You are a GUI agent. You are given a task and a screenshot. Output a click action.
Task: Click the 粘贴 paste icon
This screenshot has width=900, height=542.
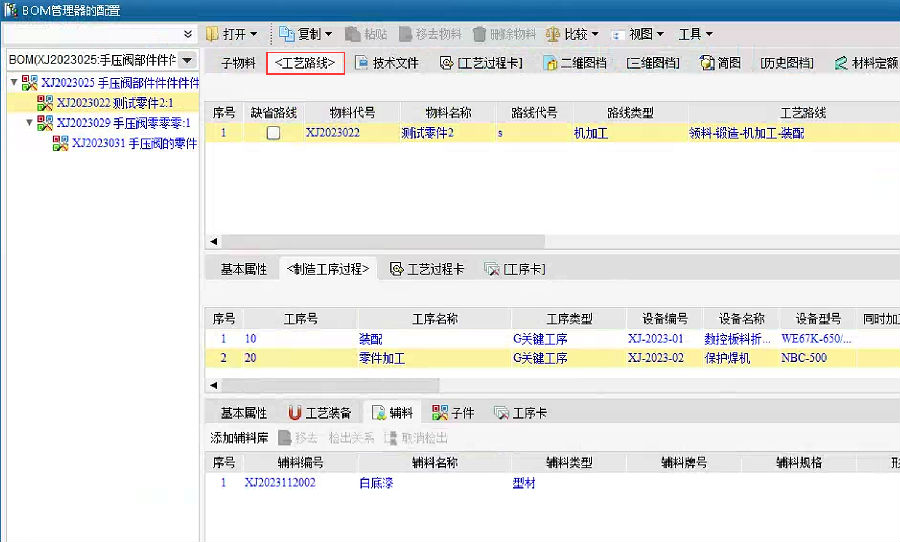(352, 34)
